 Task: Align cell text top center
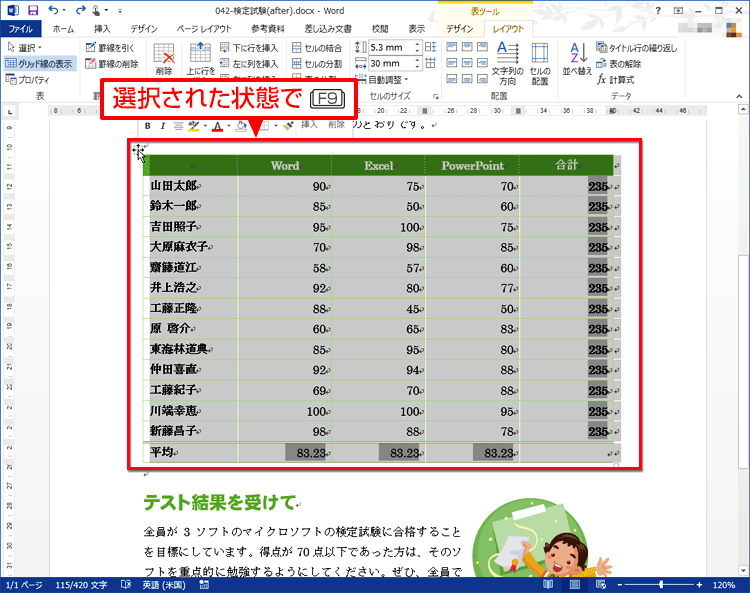(x=467, y=47)
